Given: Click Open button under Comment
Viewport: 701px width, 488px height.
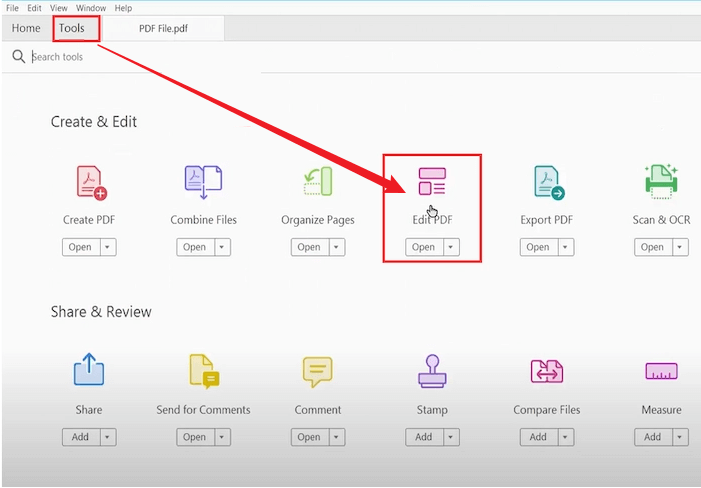Looking at the screenshot, I should 309,437.
